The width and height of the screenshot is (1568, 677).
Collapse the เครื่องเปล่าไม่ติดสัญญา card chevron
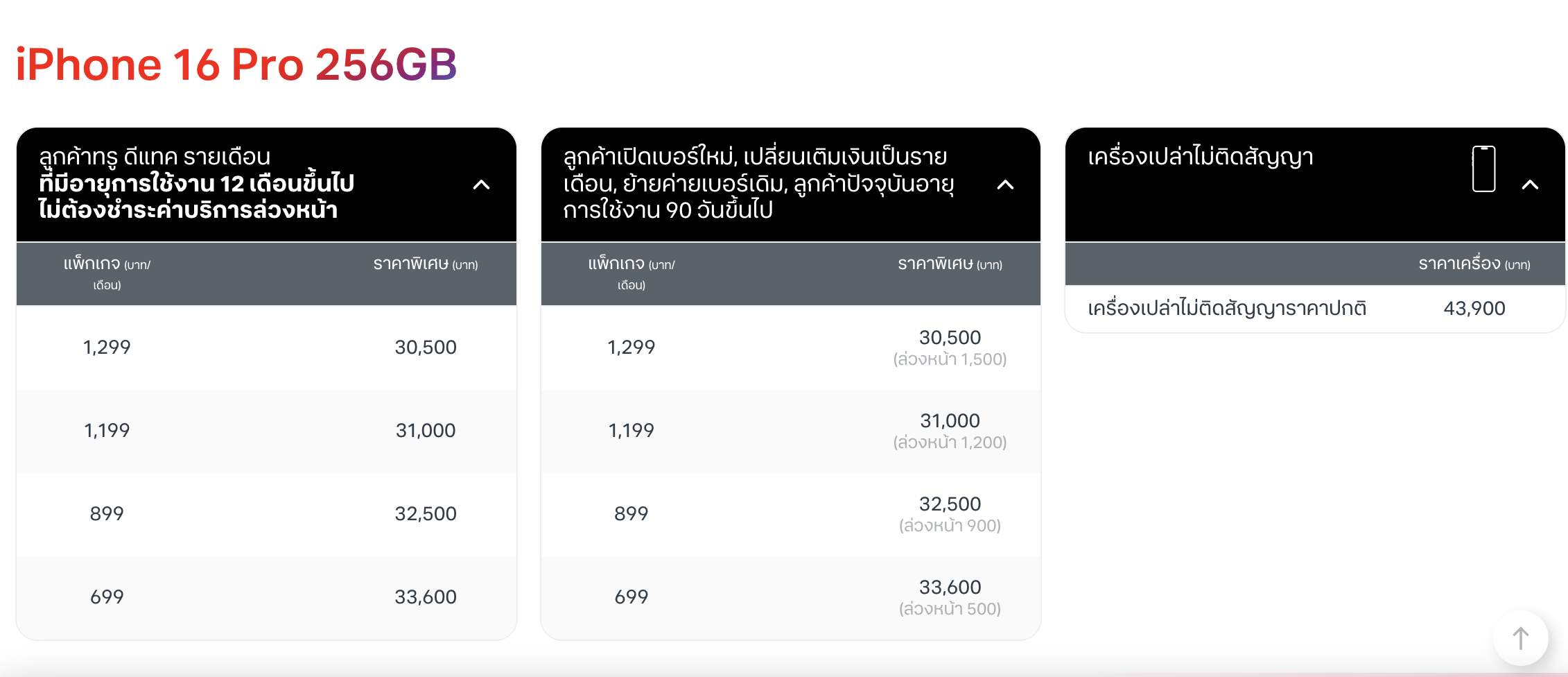[x=1530, y=185]
